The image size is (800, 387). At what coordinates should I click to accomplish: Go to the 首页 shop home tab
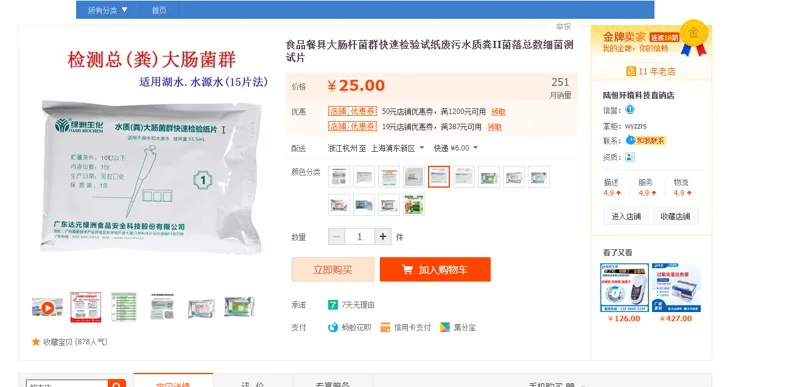(x=159, y=10)
